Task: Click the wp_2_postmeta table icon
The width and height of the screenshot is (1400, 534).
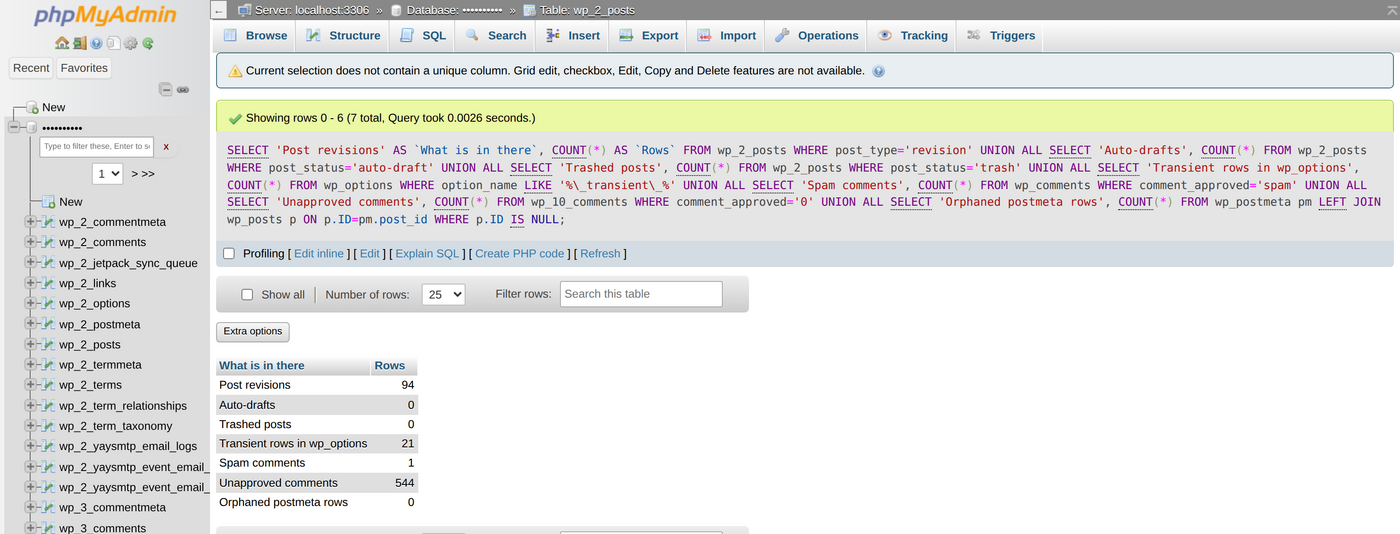Action: (x=48, y=324)
